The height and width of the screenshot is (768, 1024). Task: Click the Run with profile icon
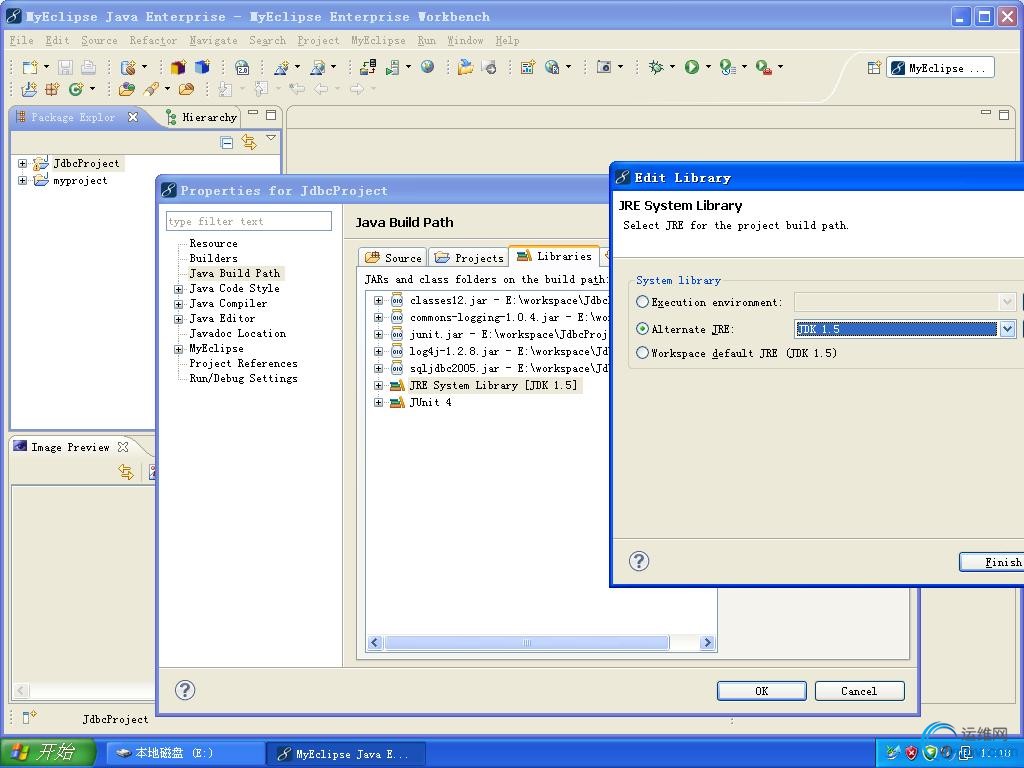(x=727, y=67)
